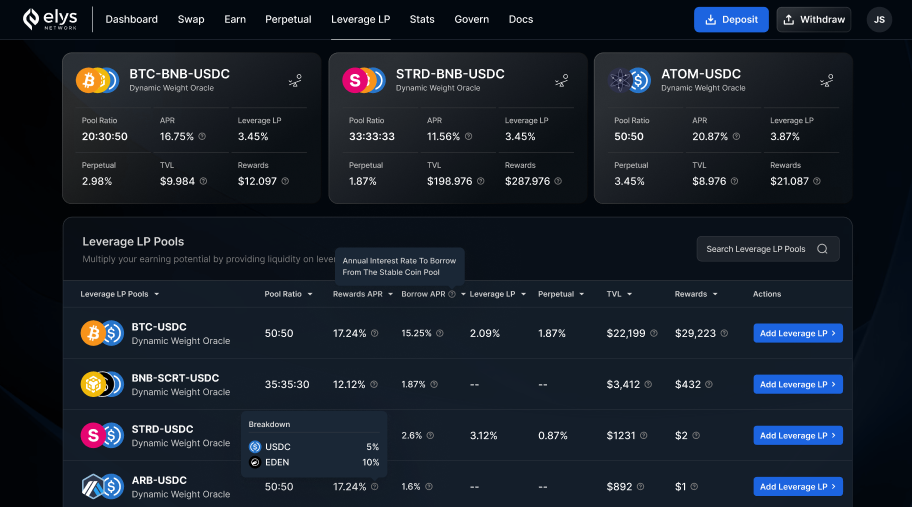
Task: Click info icon beside ARB-USDC 1.6% borrow APR
Action: (429, 487)
